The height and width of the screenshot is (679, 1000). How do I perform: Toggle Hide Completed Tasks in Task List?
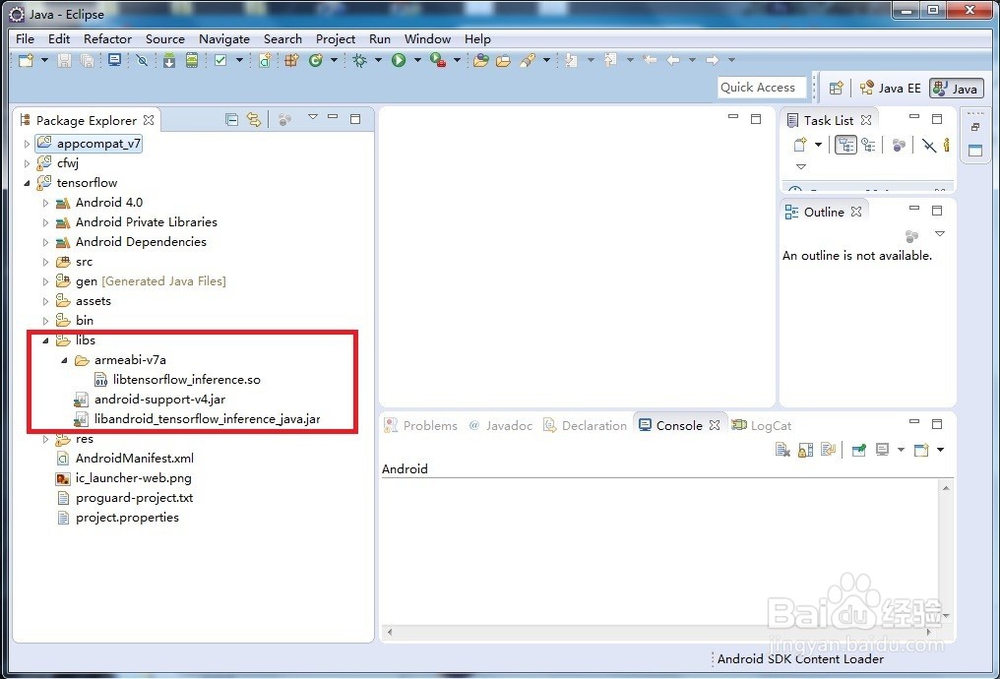(929, 145)
